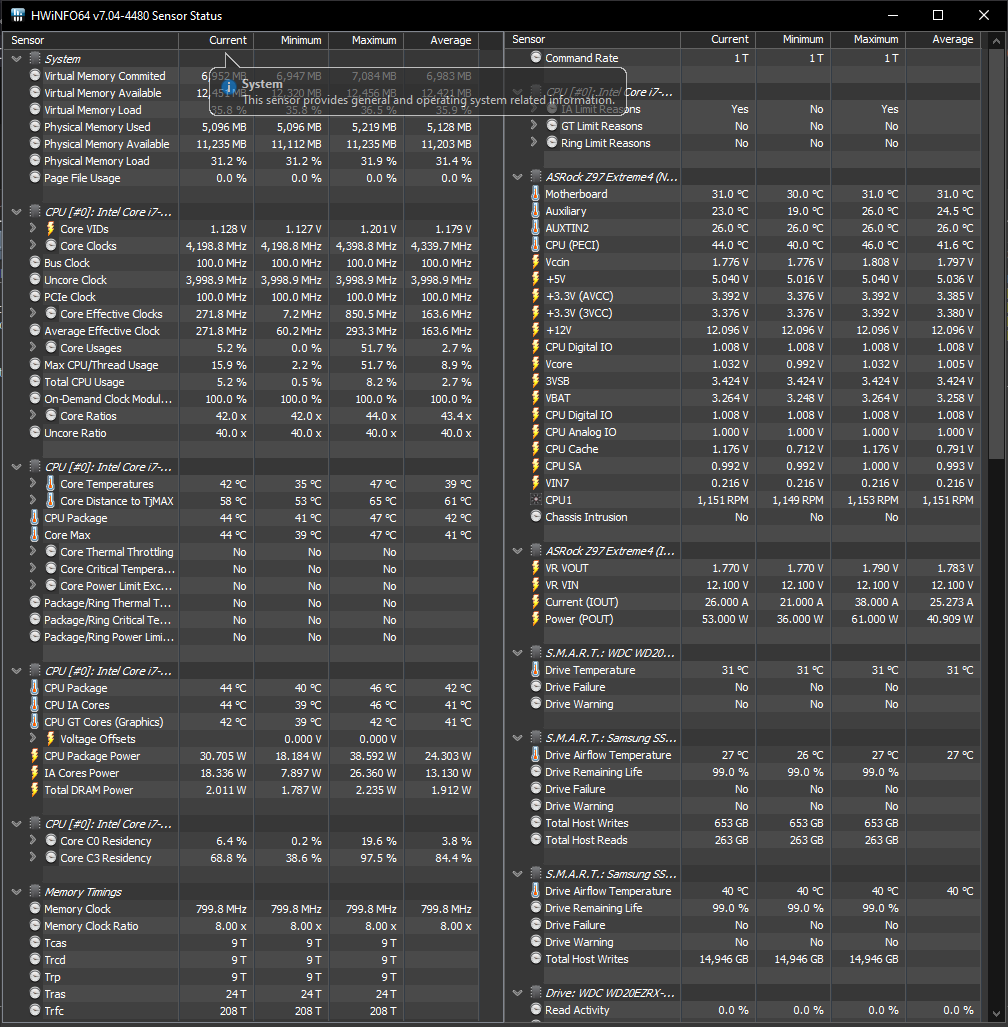Screen dimensions: 1008x1027
Task: Click the 4,198.8 MHz current Core Clocks value
Action: [216, 246]
